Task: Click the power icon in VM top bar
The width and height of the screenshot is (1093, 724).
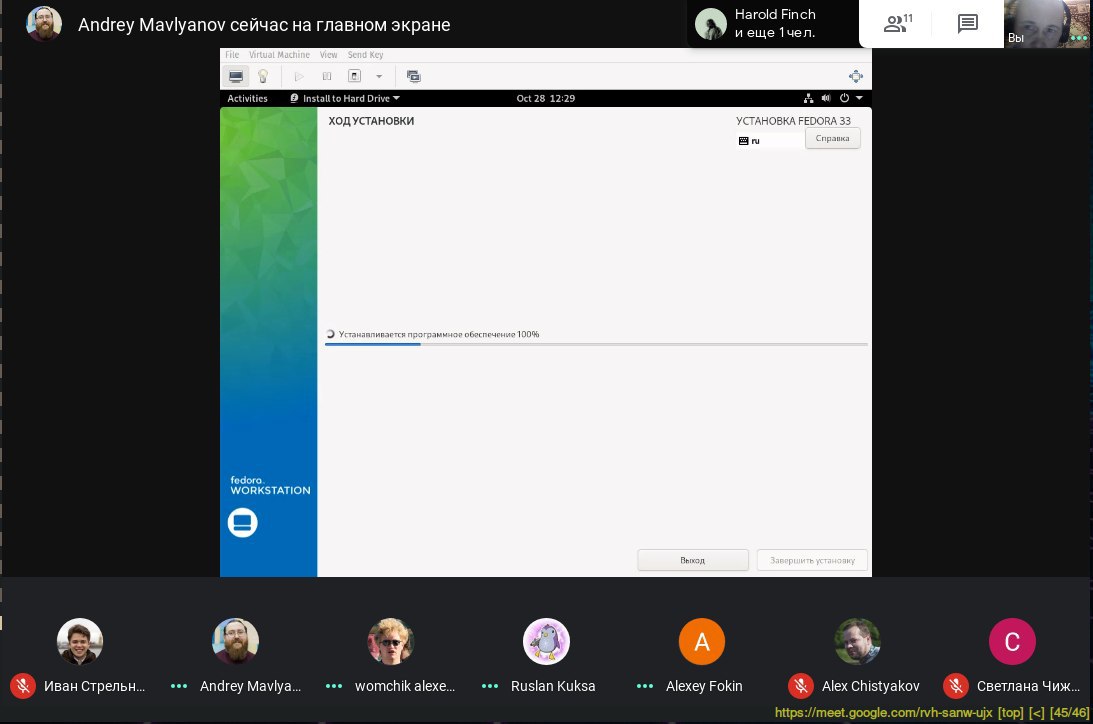Action: (844, 98)
